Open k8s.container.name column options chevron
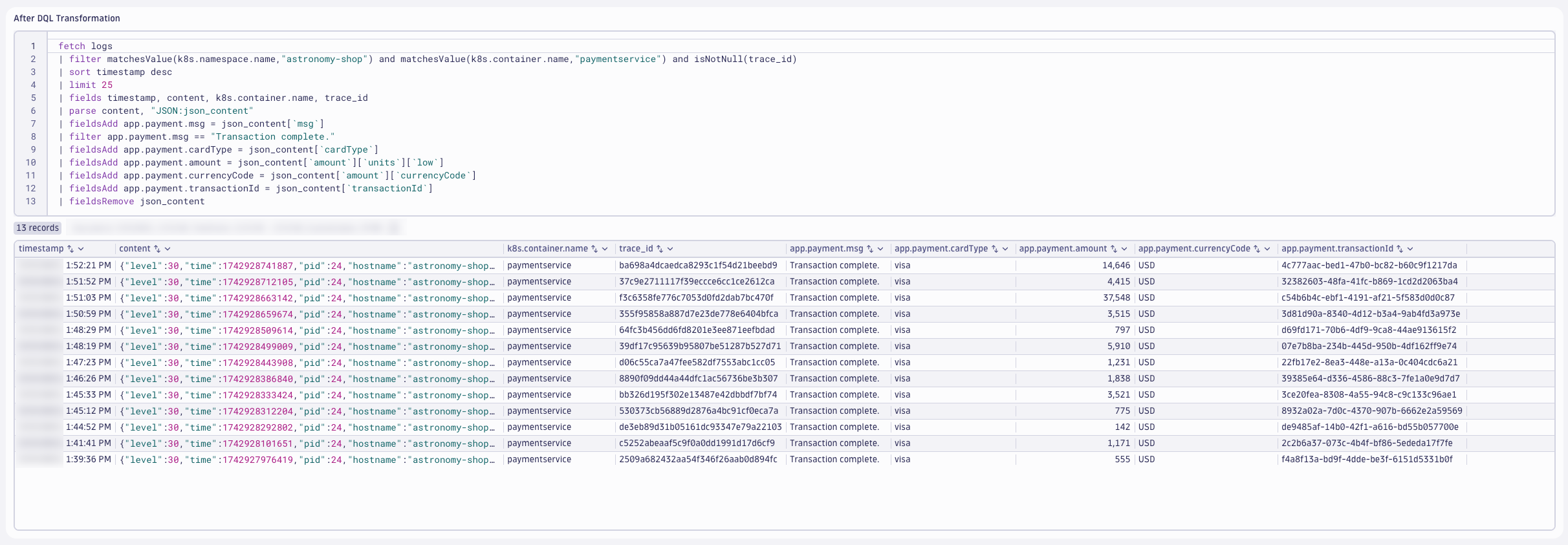Image resolution: width=1568 pixels, height=545 pixels. point(605,249)
